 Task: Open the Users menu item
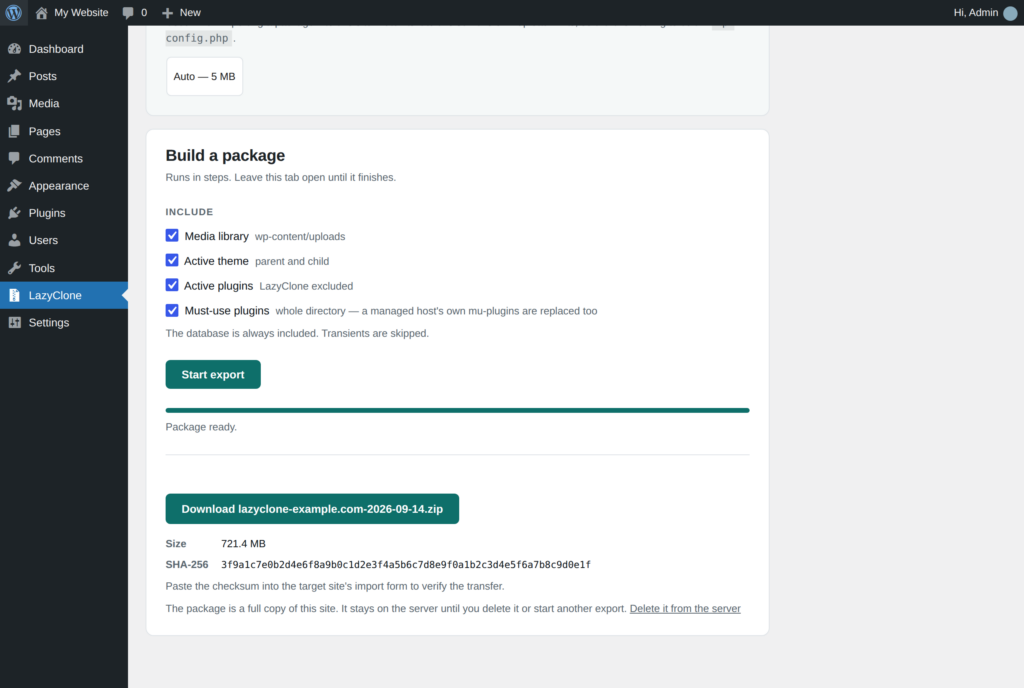[x=64, y=240]
